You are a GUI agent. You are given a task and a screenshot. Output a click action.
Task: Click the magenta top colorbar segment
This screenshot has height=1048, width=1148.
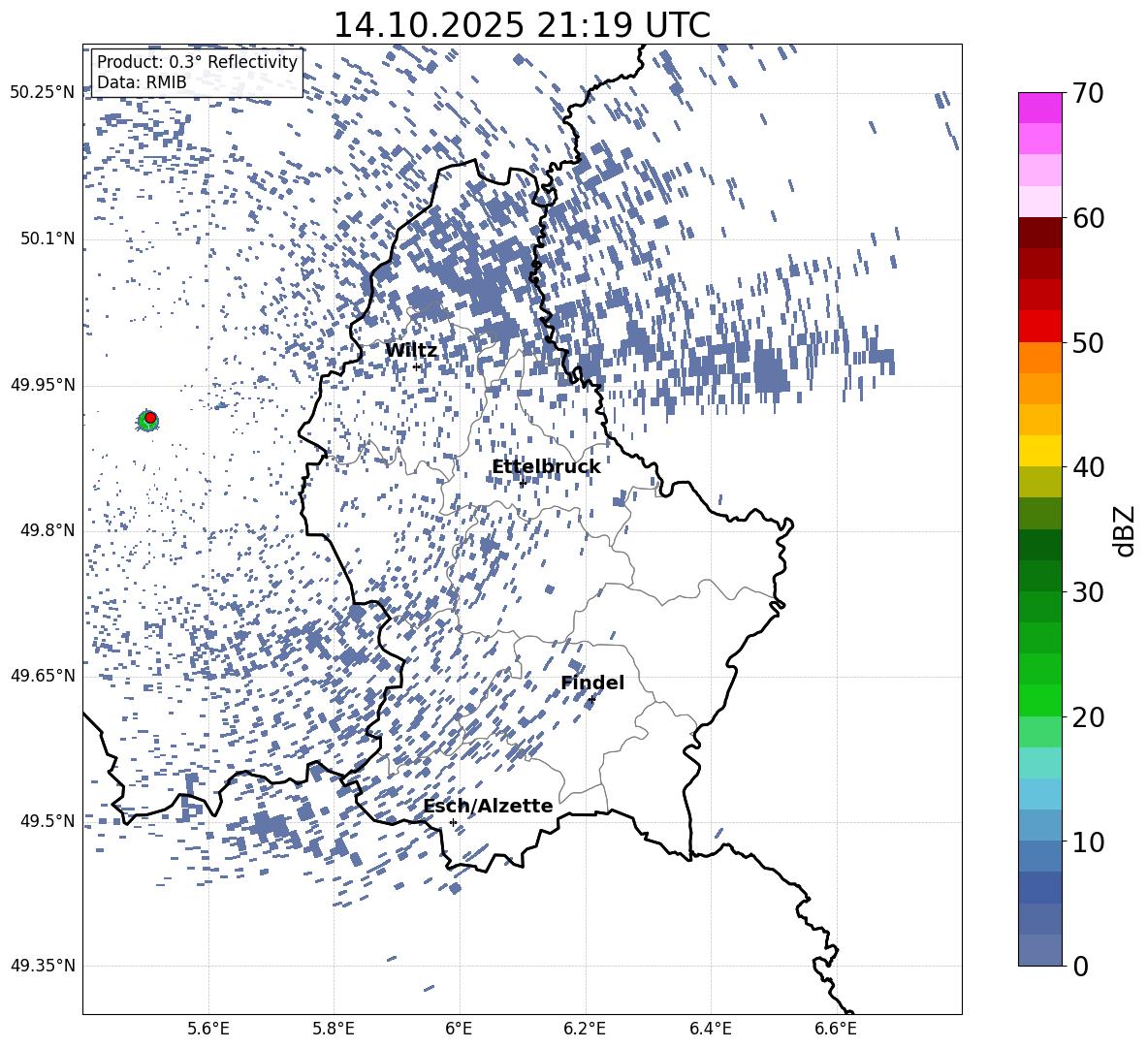pos(1040,109)
